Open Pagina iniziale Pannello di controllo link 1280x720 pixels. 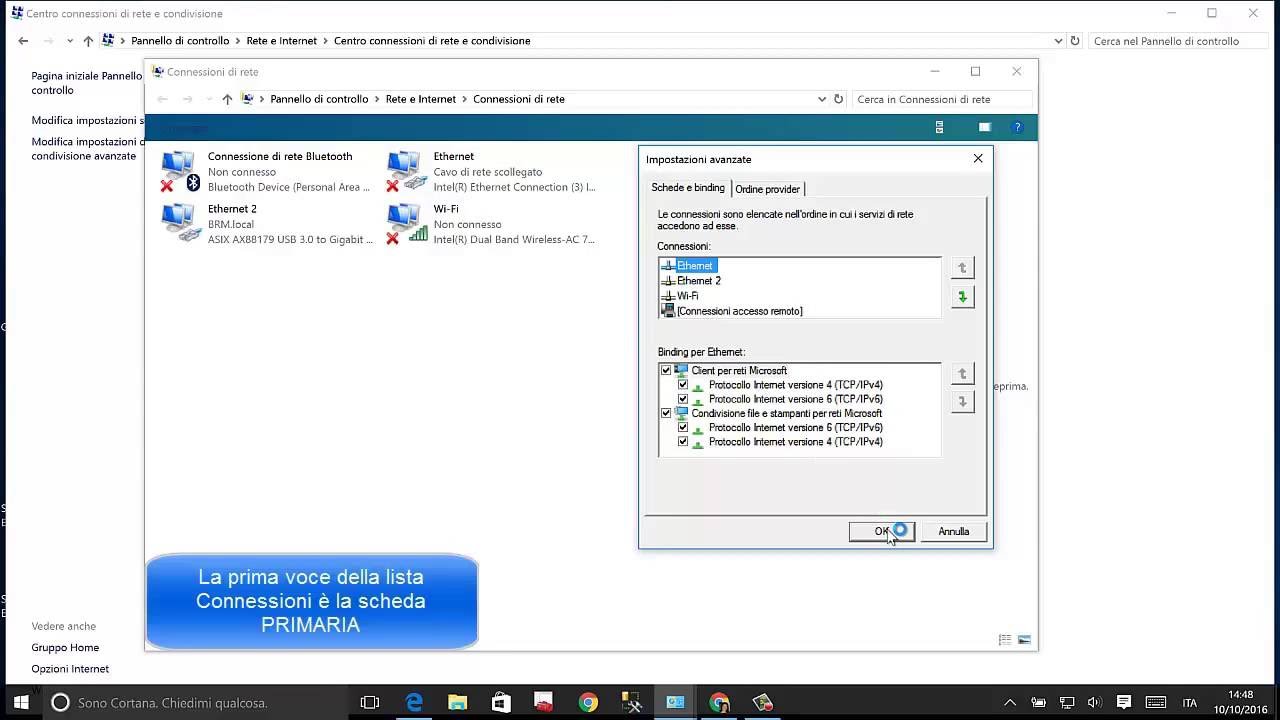click(86, 83)
